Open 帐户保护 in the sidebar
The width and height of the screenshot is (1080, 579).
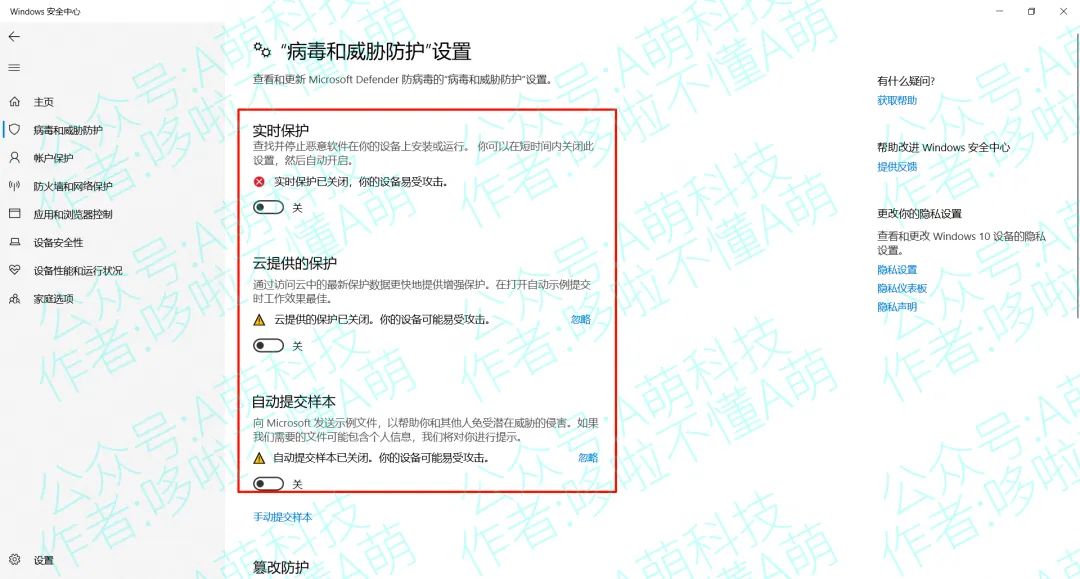[x=53, y=158]
